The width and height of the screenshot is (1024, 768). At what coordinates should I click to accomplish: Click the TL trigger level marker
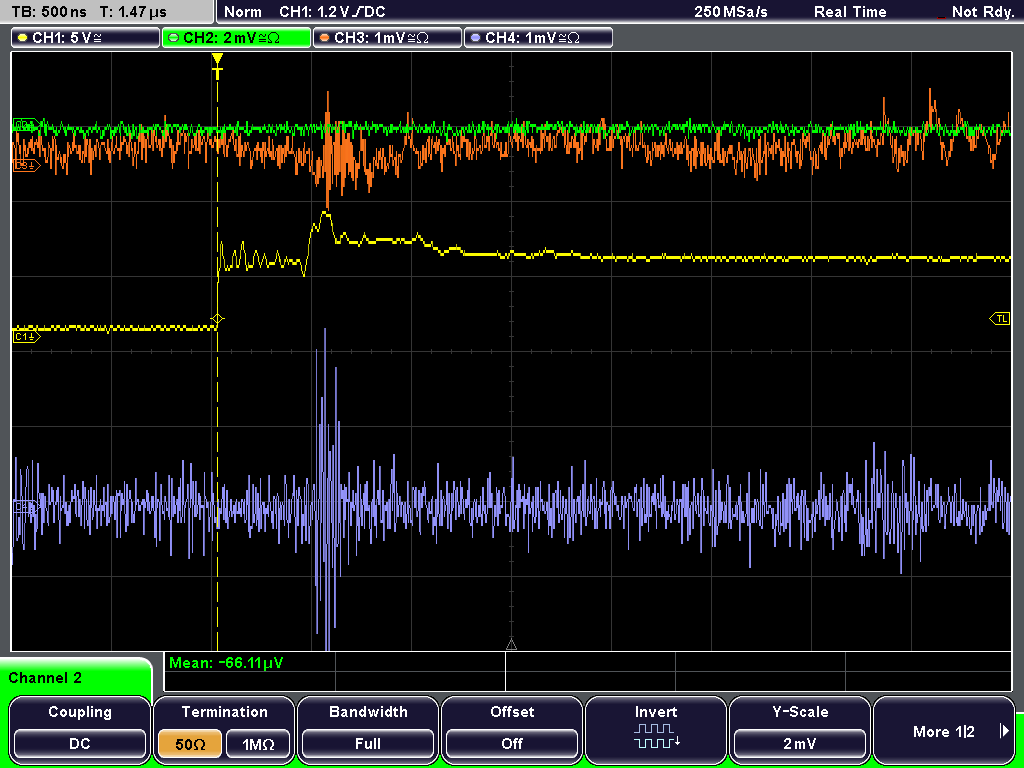1000,319
